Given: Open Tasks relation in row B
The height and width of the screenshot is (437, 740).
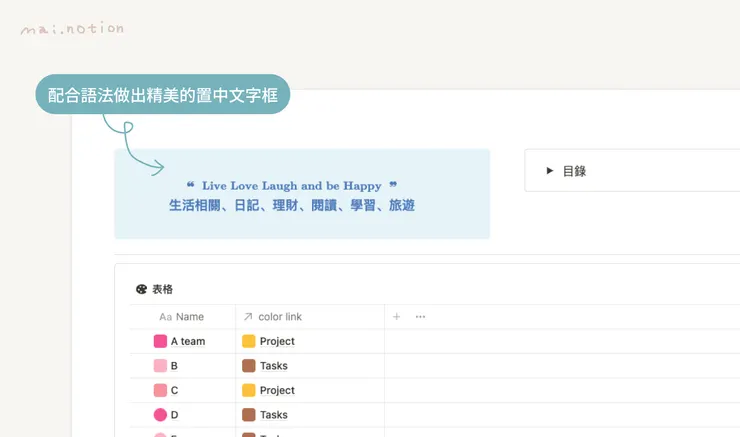Looking at the screenshot, I should point(274,366).
